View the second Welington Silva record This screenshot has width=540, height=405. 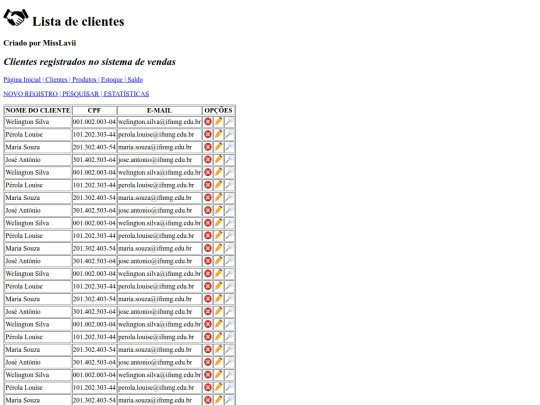[229, 172]
